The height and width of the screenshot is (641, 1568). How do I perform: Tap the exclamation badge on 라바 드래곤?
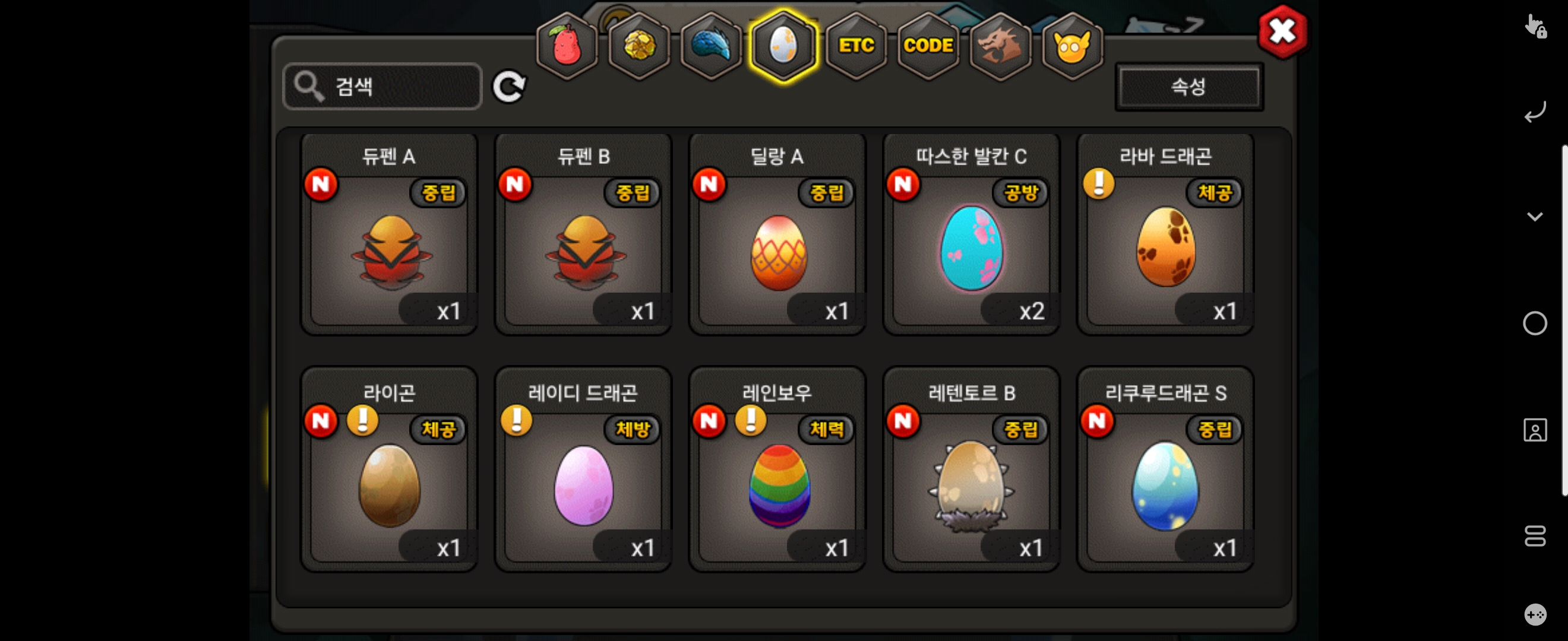click(x=1099, y=183)
